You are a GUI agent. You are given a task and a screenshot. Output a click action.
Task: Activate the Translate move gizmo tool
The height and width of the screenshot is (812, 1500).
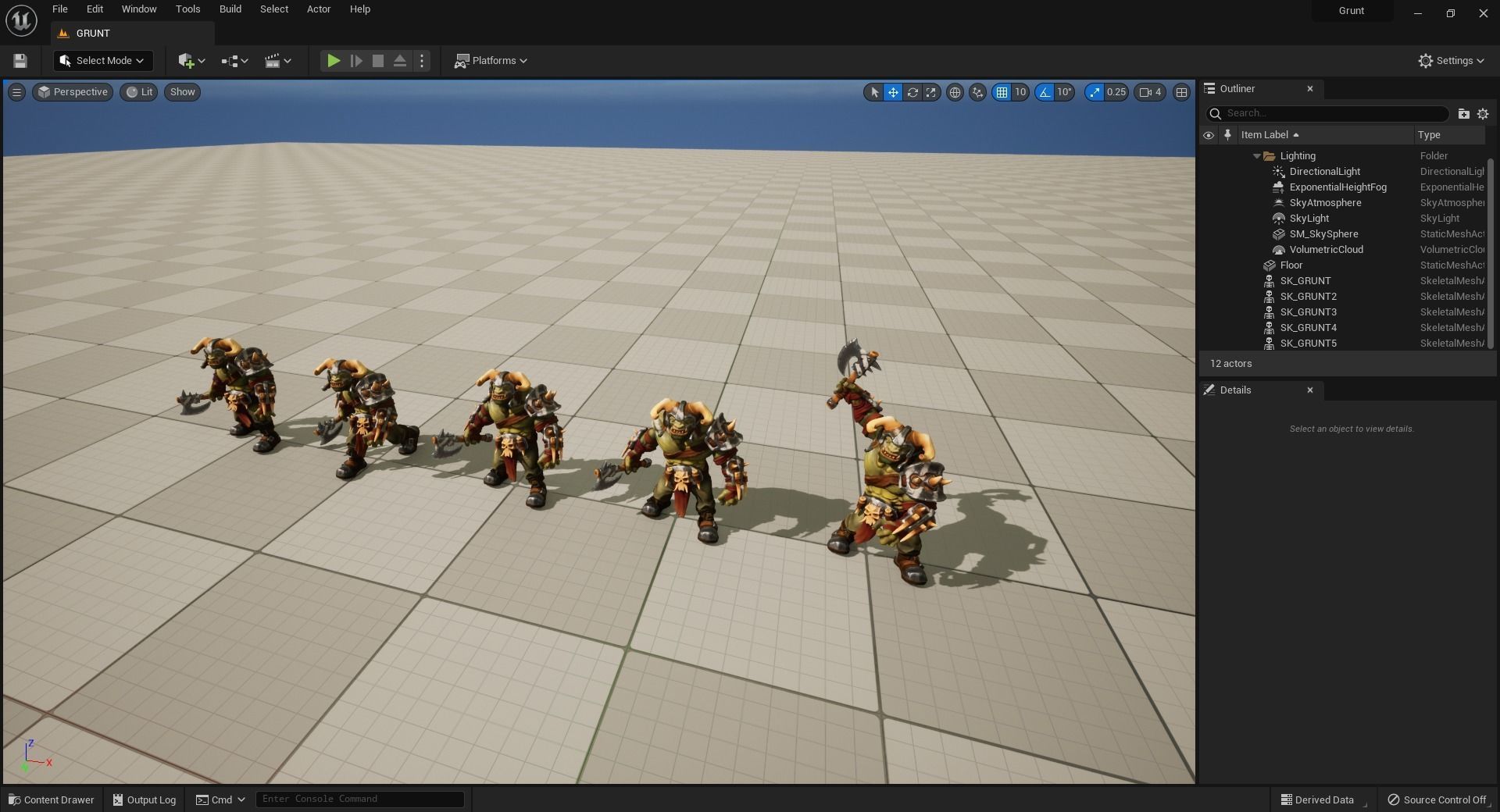(x=893, y=92)
